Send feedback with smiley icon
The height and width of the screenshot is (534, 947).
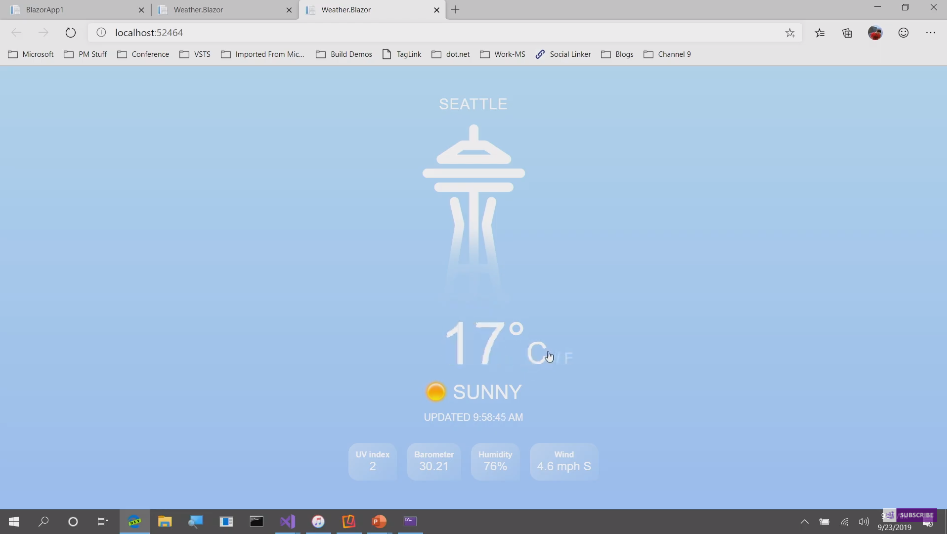coord(904,33)
